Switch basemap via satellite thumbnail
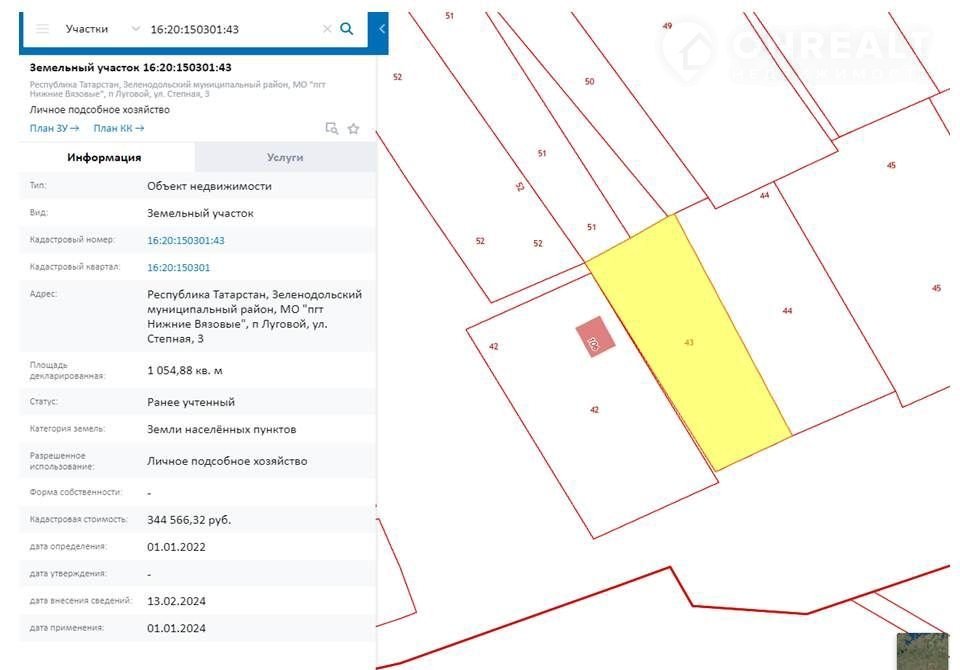This screenshot has width=960, height=670. (922, 650)
